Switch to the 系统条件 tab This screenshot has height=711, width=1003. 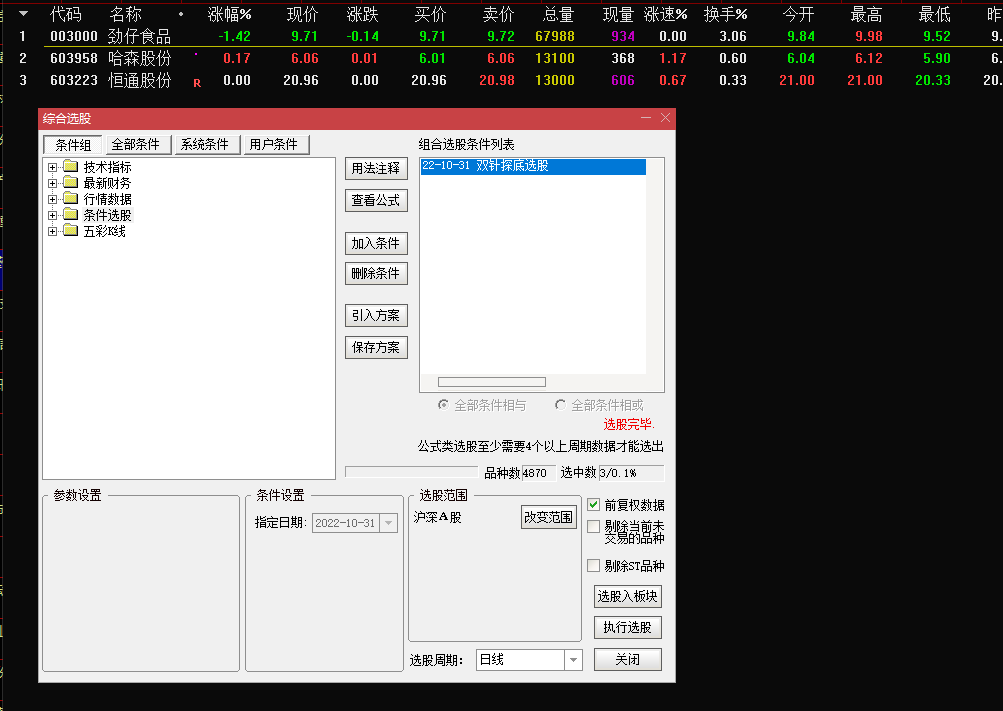(206, 144)
